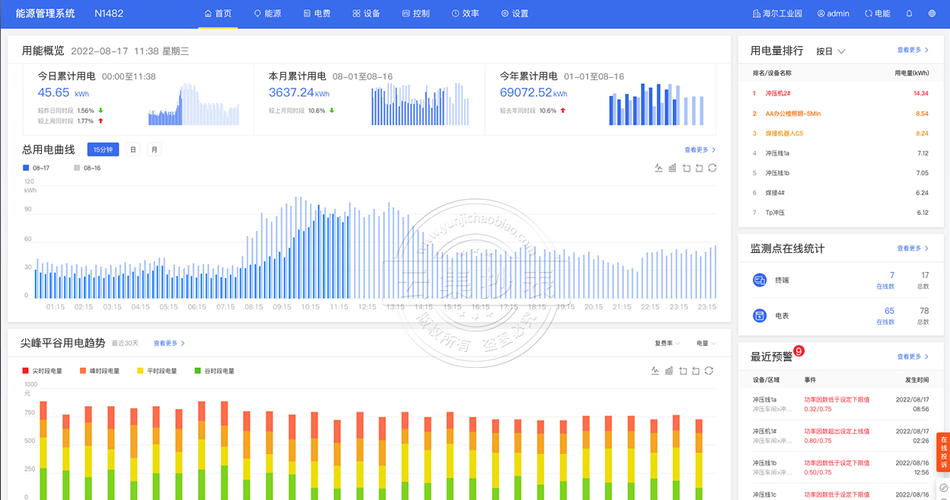Image resolution: width=950 pixels, height=500 pixels.
Task: Toggle the 尖时段电量 legend series
Action: click(x=42, y=371)
